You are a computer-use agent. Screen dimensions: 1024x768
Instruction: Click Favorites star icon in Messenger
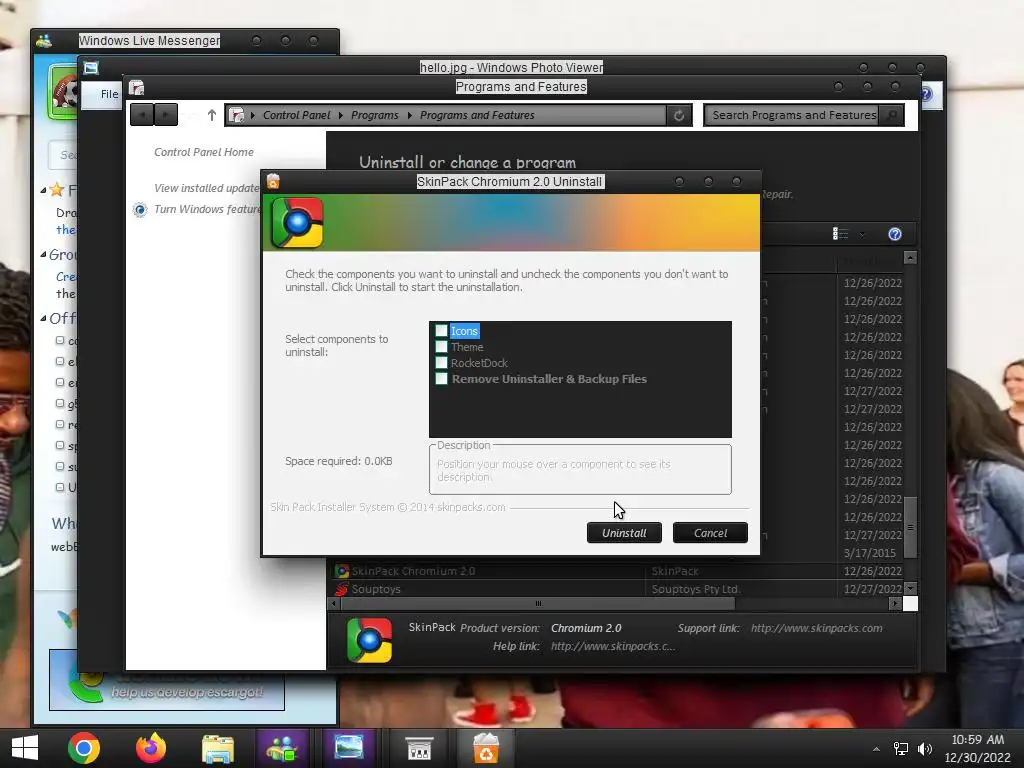coord(57,190)
